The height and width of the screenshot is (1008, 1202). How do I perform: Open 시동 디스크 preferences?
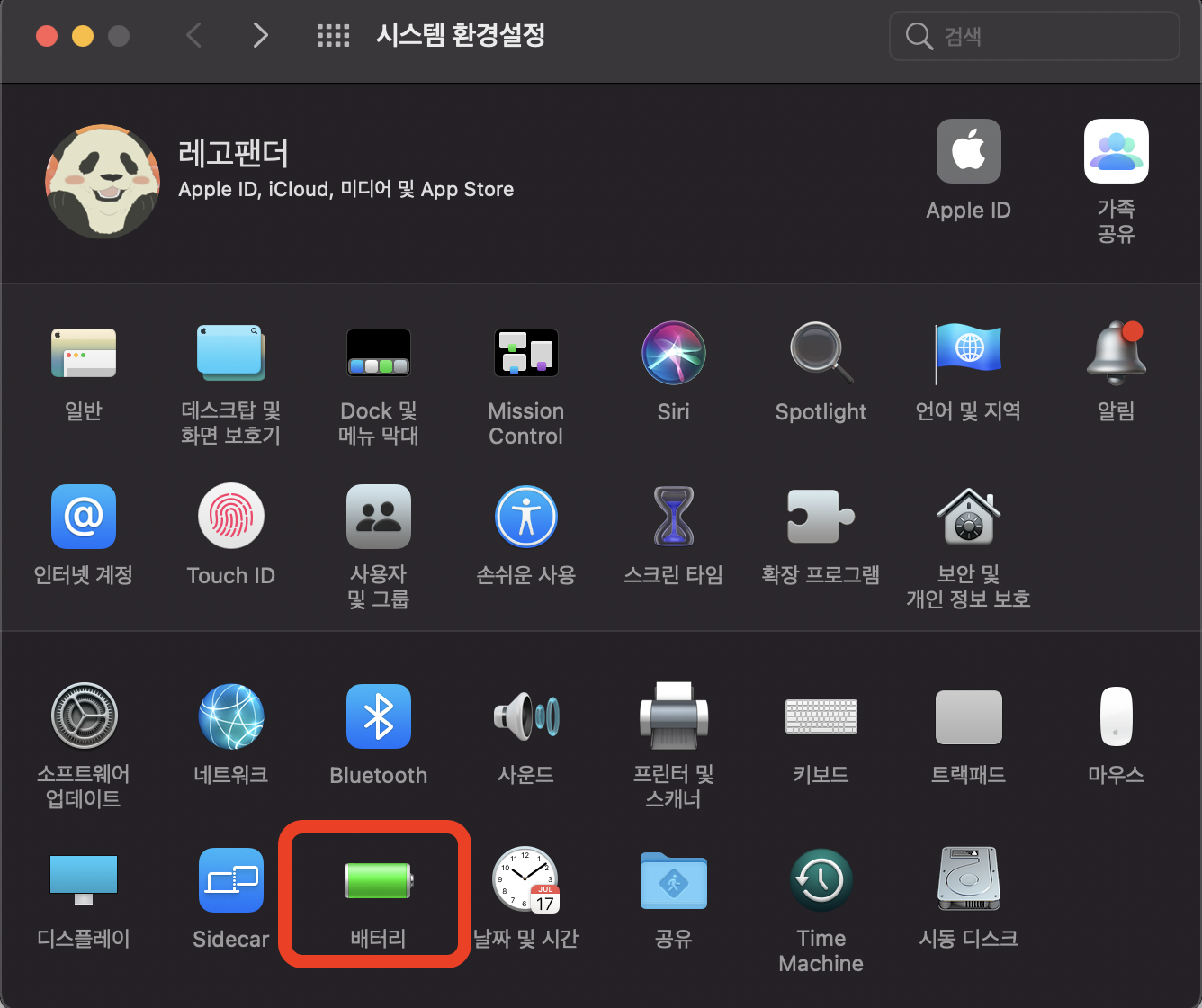968,880
